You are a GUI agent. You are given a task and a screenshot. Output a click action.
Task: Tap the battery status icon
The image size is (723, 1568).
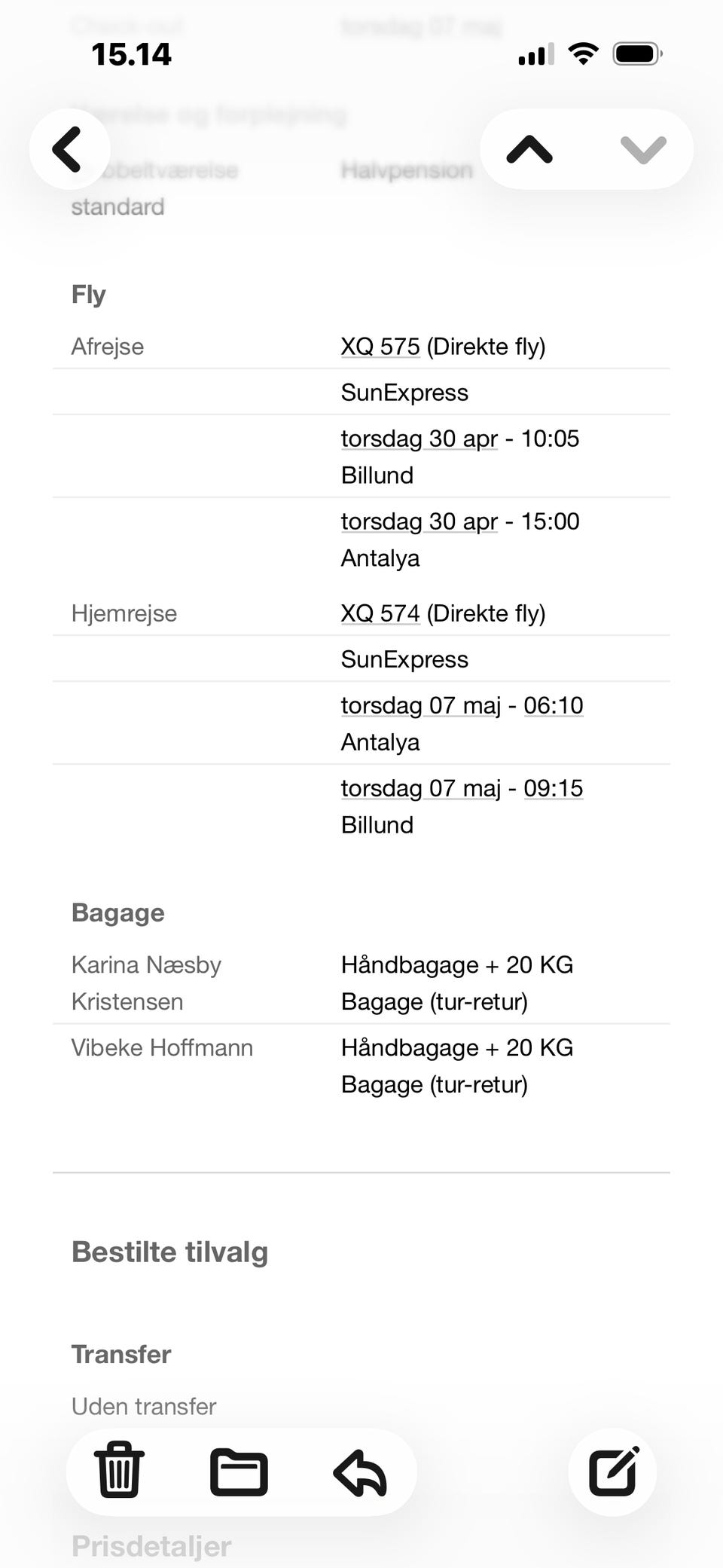point(638,54)
